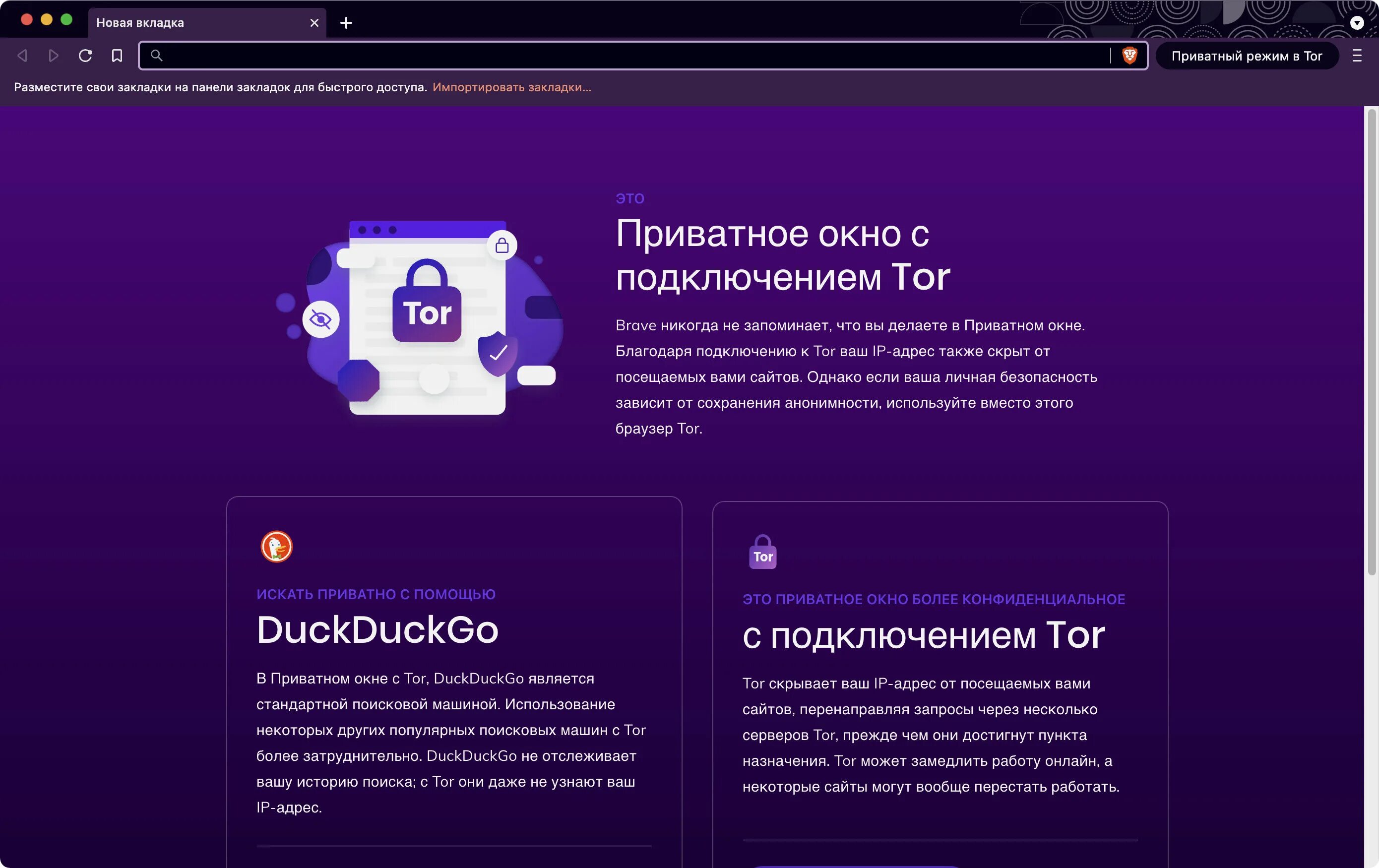
Task: Open the hamburger main menu
Action: tap(1357, 56)
